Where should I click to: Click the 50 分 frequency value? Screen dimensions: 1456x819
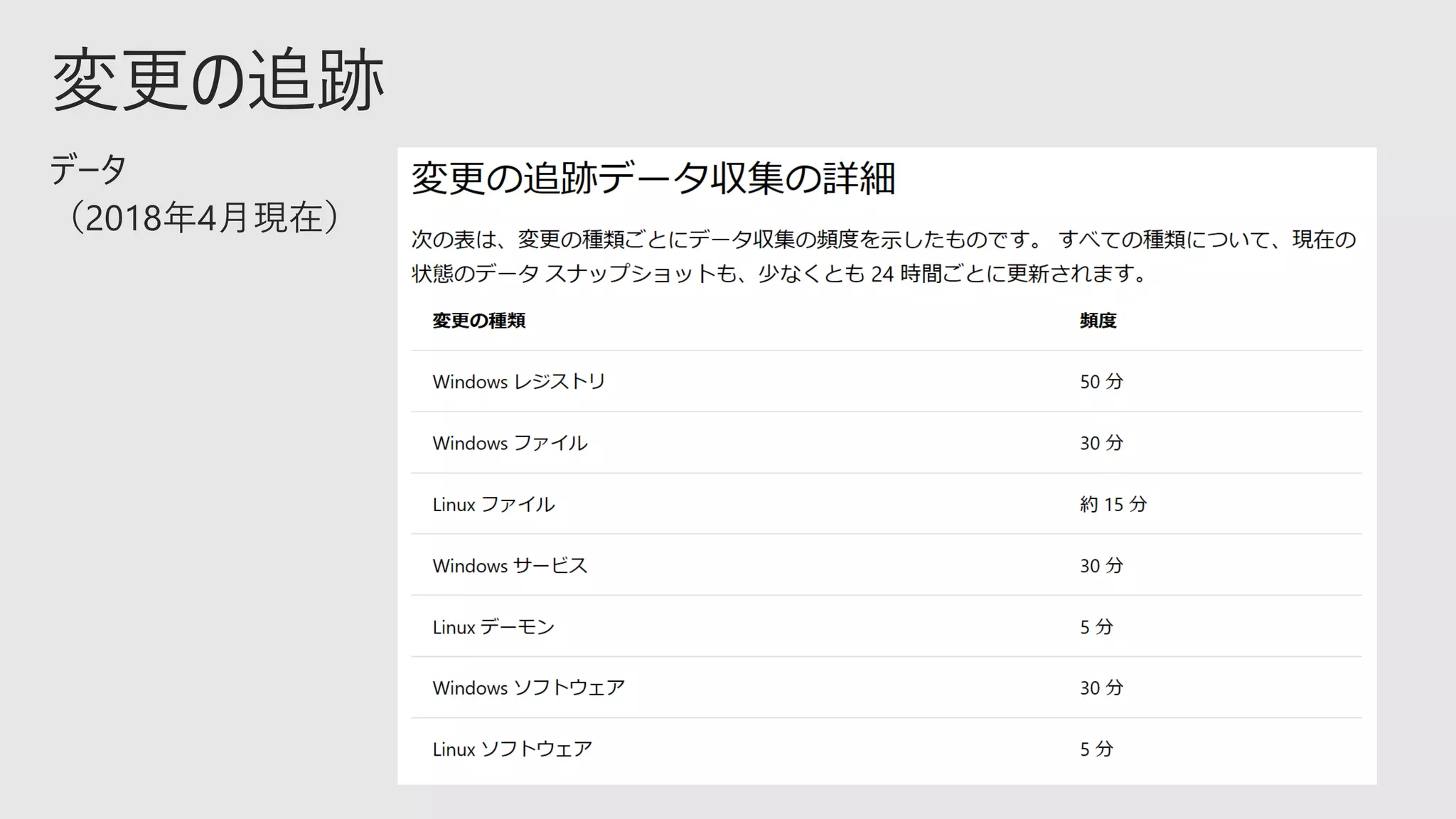click(x=1101, y=382)
